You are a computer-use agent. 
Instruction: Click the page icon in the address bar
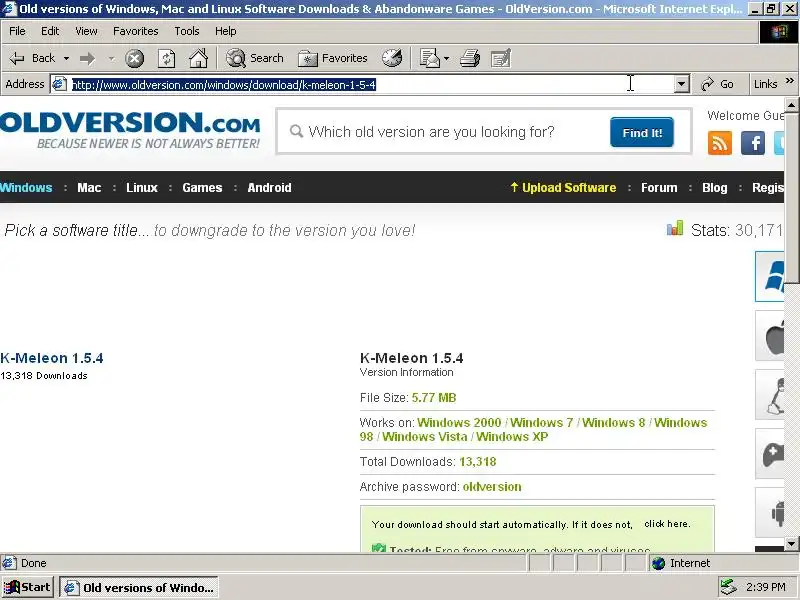(60, 84)
